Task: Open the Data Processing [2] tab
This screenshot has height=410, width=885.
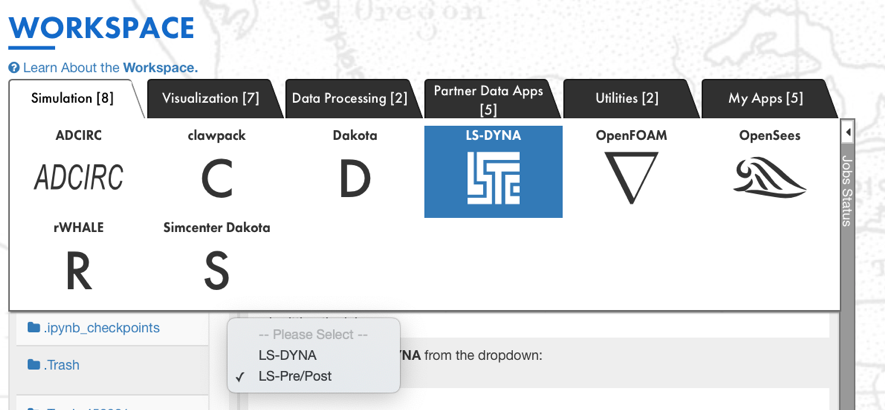Action: [349, 98]
